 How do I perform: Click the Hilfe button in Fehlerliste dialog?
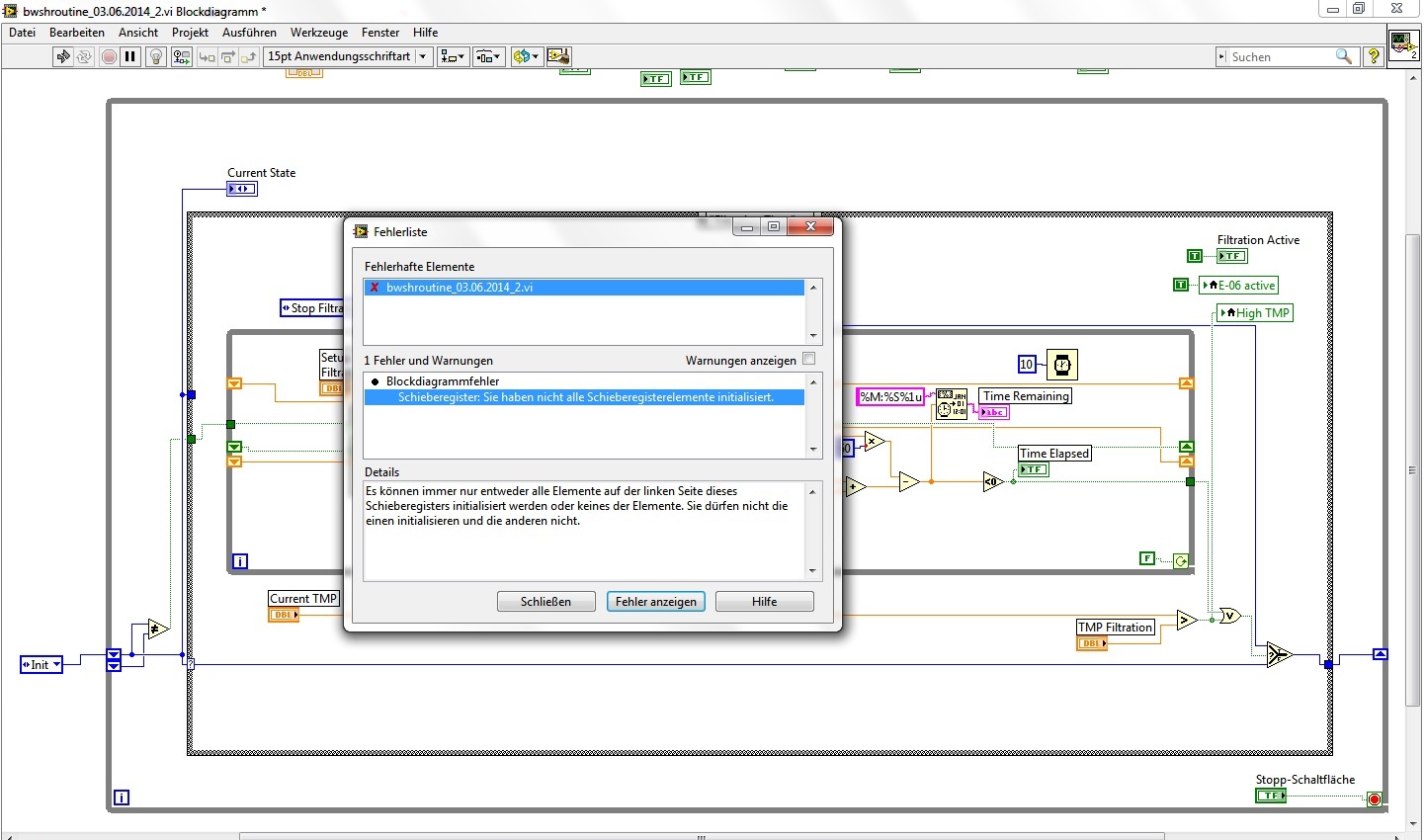point(765,601)
